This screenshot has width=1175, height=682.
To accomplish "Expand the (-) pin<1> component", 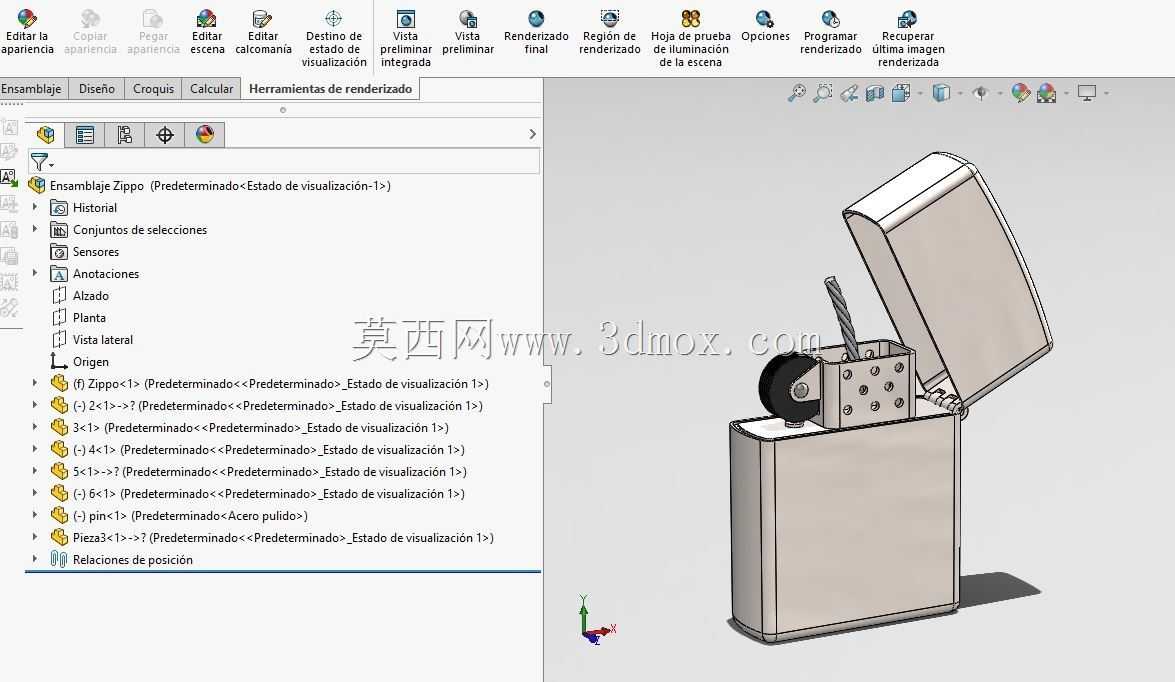I will (x=34, y=515).
